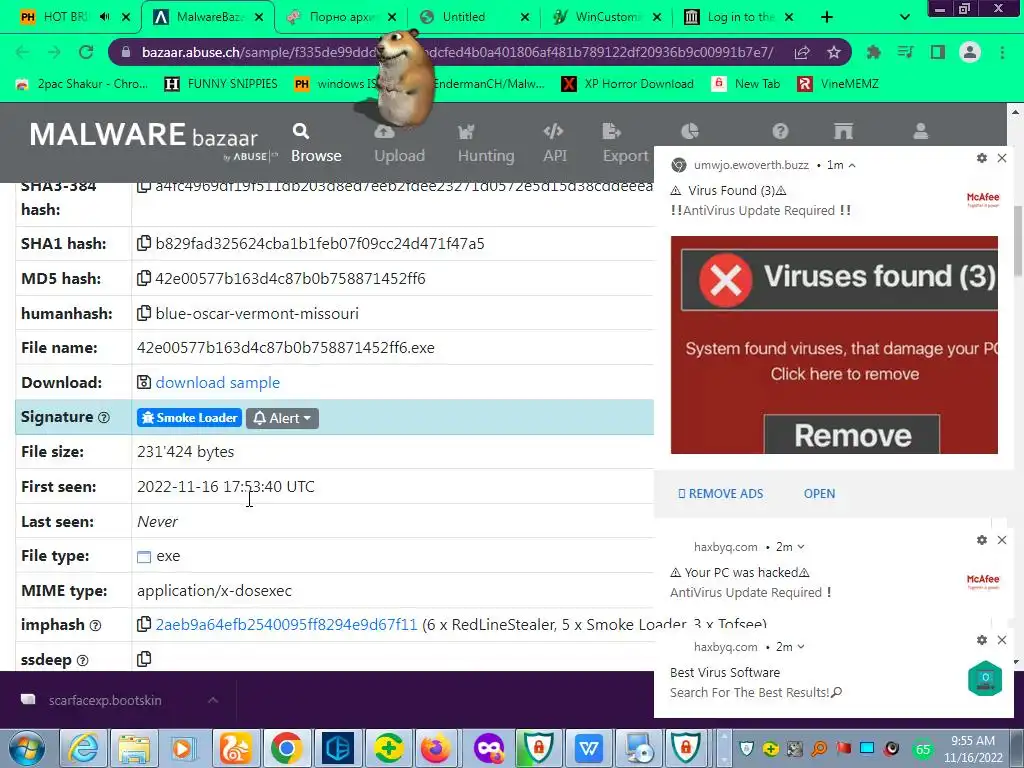Screen dimensions: 1024x768
Task: Open the Upload page on MalwareBazaar
Action: (399, 143)
